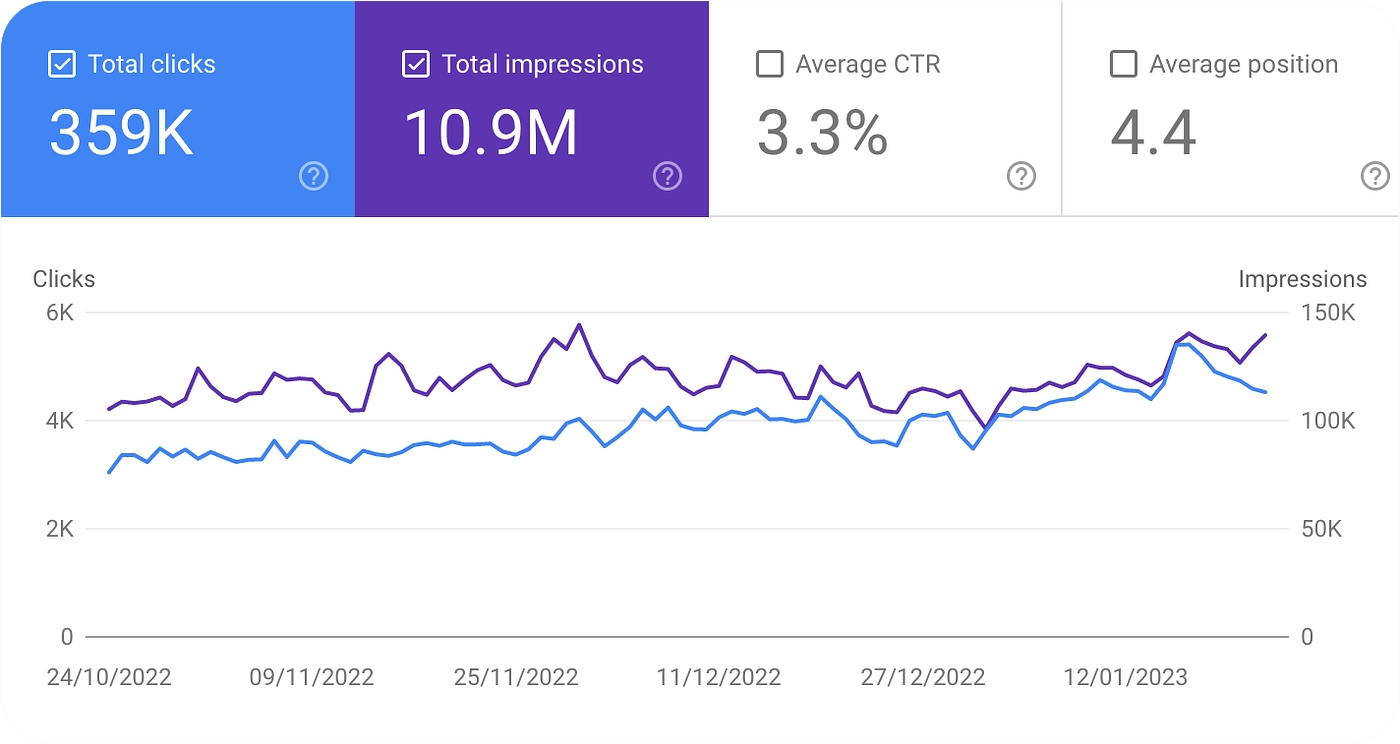This screenshot has width=1400, height=744.
Task: Click the Average position help question mark
Action: coord(1375,177)
